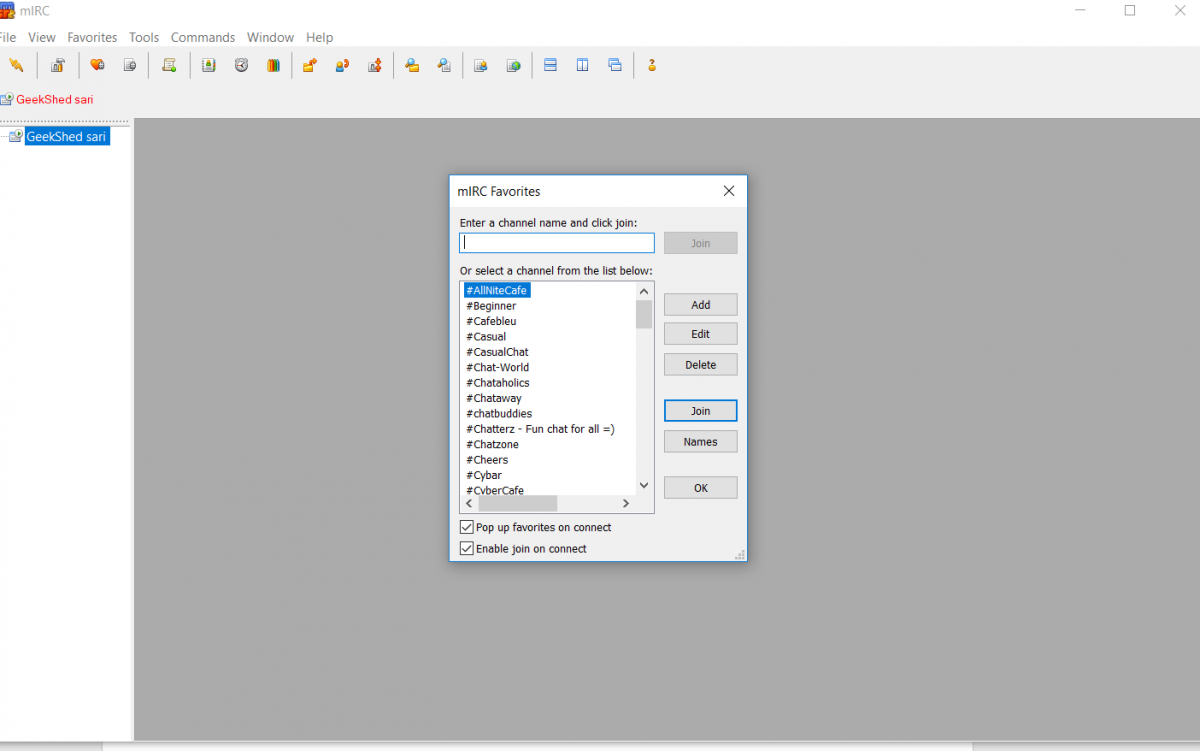This screenshot has height=751, width=1200.
Task: Open the Address book toolbar icon
Action: pyautogui.click(x=209, y=66)
